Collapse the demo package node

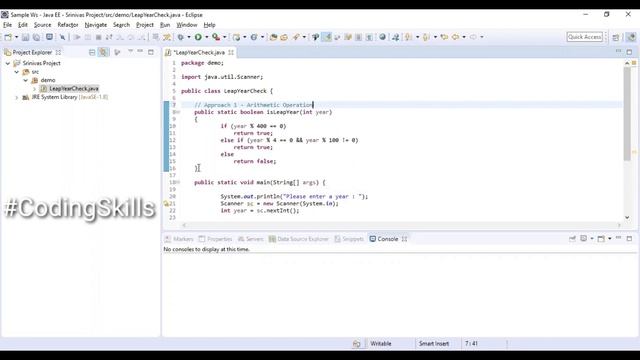[x=26, y=80]
